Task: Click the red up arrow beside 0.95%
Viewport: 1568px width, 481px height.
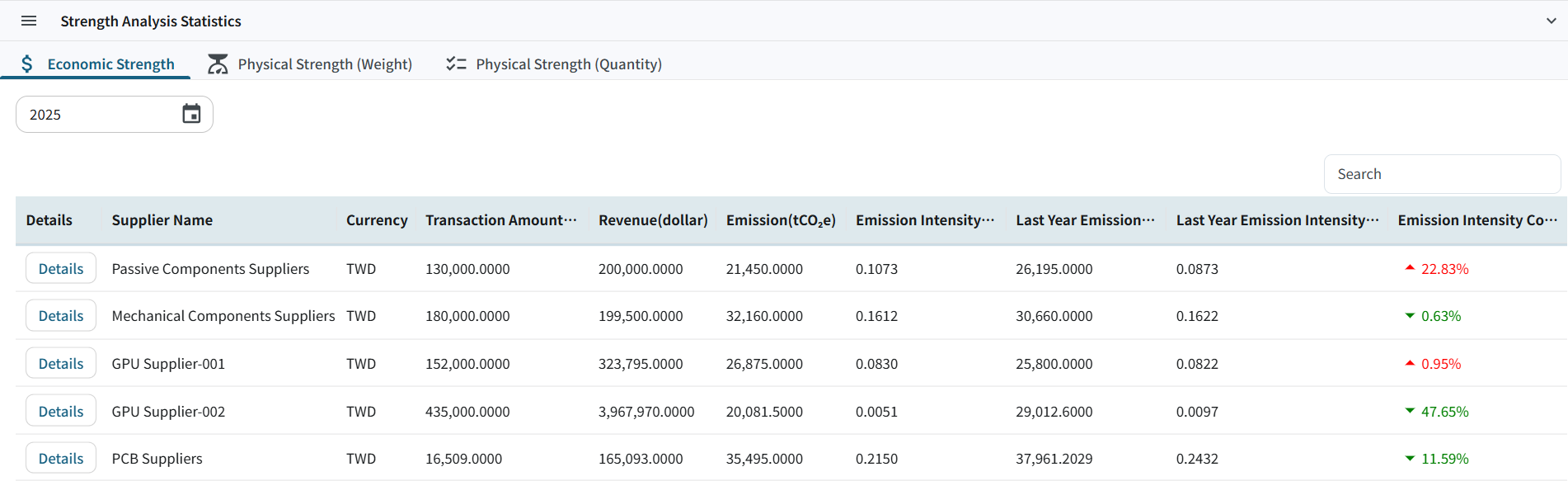Action: click(1410, 363)
